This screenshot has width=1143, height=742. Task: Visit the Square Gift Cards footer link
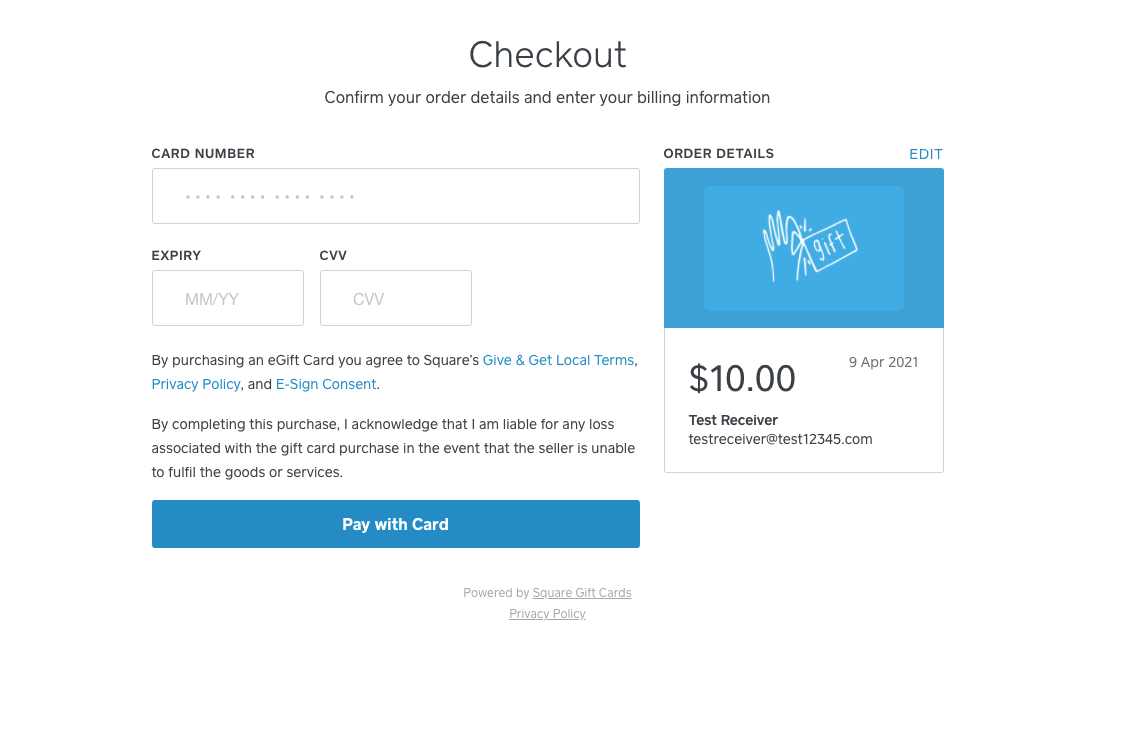tap(582, 593)
